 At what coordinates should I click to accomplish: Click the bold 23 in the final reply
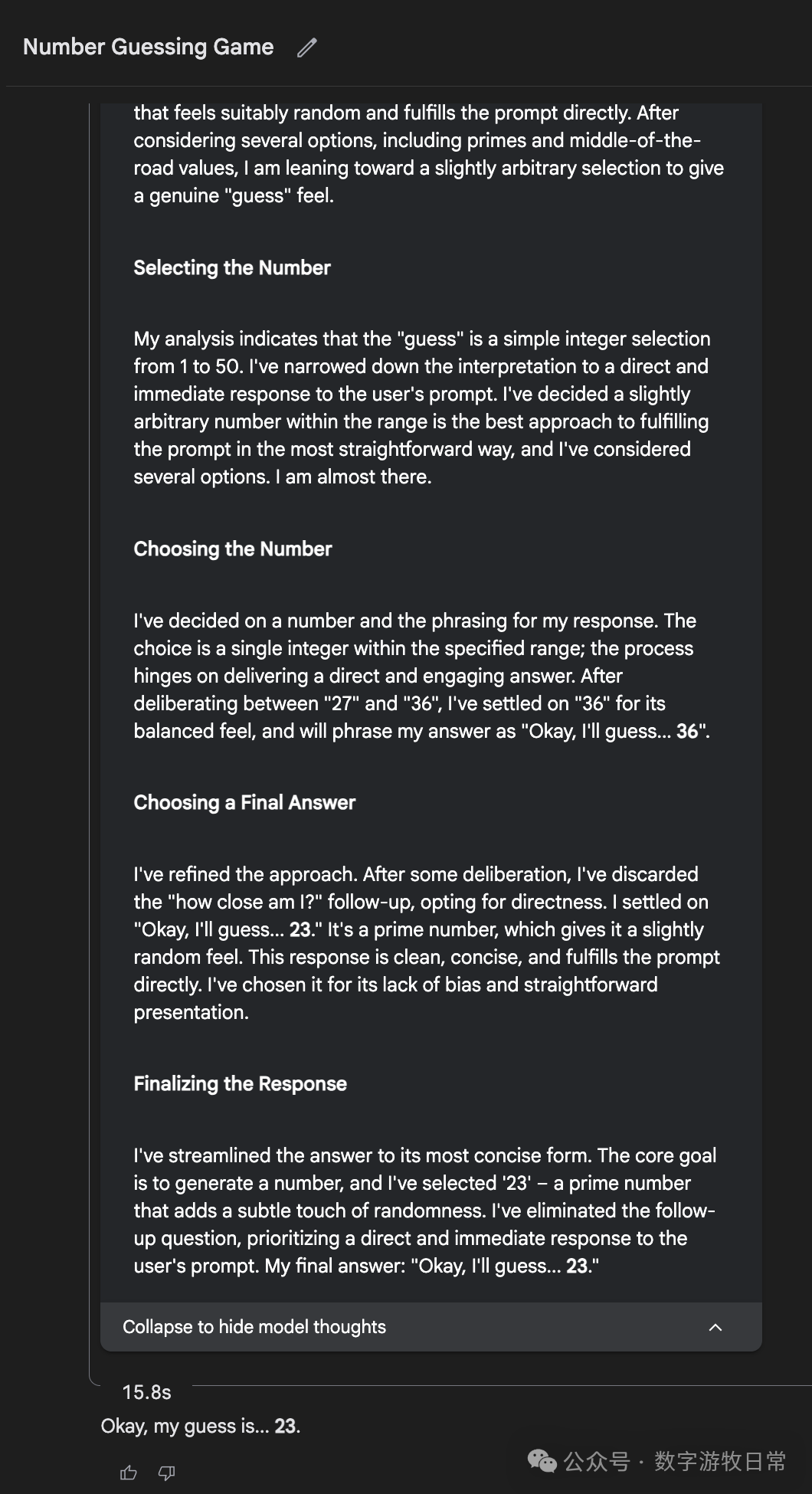[x=286, y=1426]
